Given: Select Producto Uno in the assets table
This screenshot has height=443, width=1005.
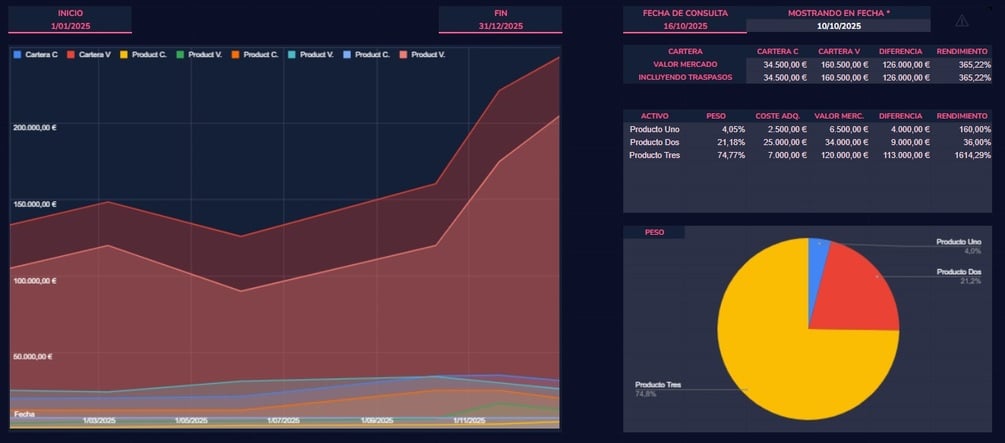Looking at the screenshot, I should click(654, 129).
